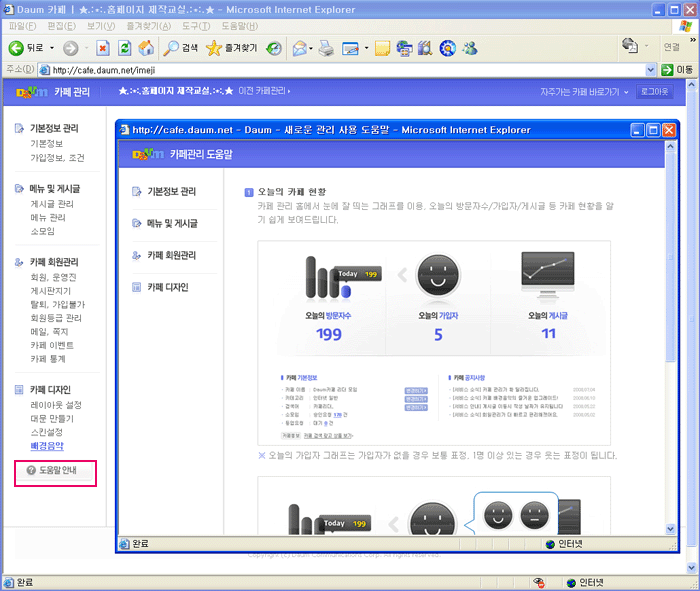Click the main window scrollbar up arrow

pyautogui.click(x=692, y=85)
